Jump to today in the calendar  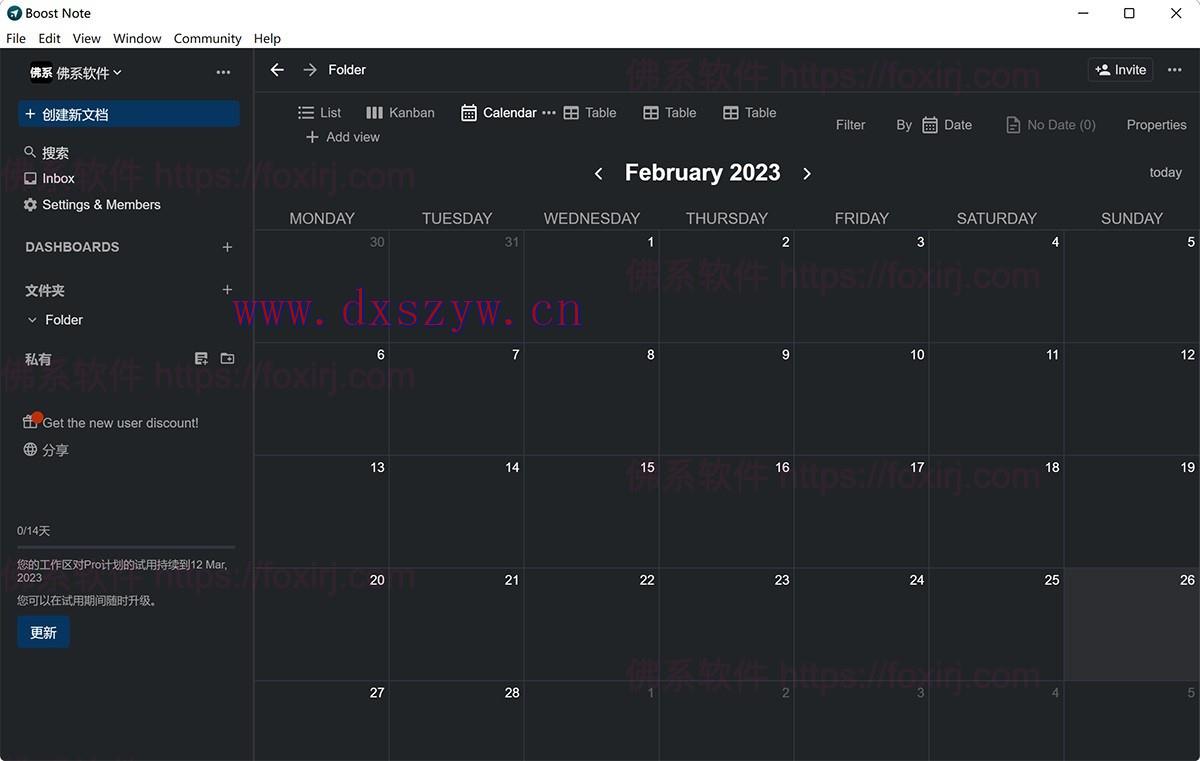(x=1165, y=173)
